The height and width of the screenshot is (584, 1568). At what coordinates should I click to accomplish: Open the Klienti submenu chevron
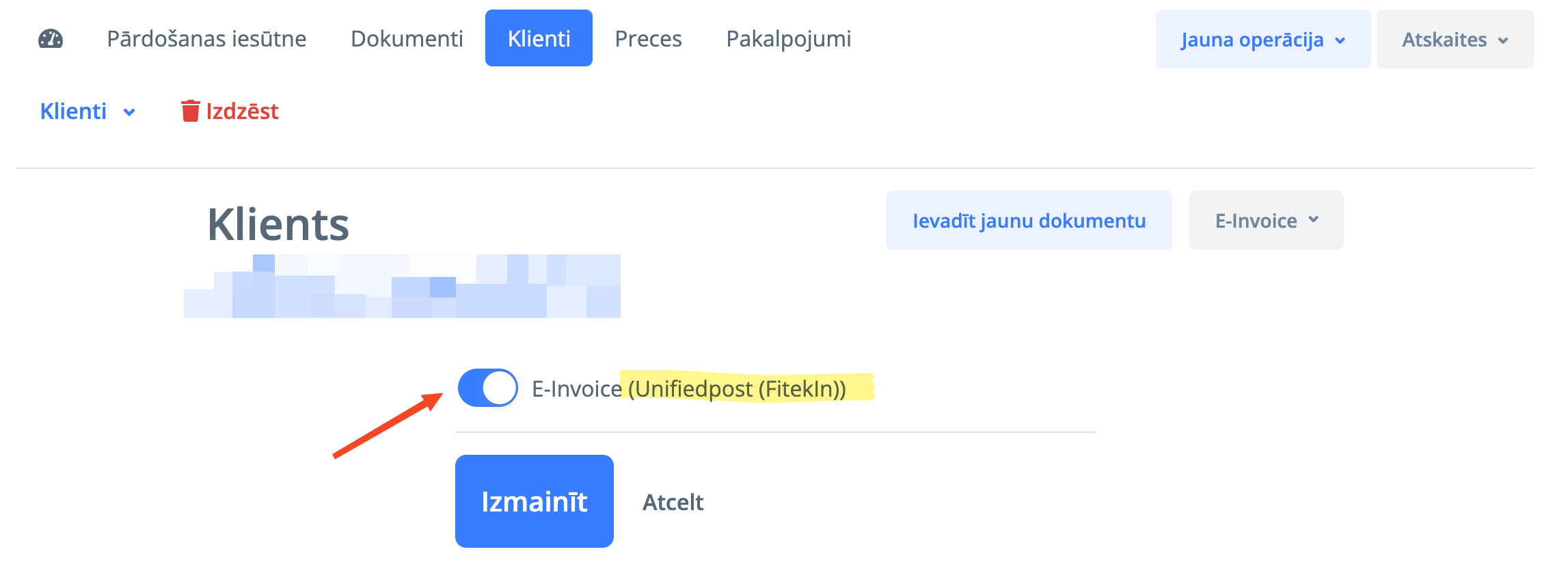coord(129,112)
